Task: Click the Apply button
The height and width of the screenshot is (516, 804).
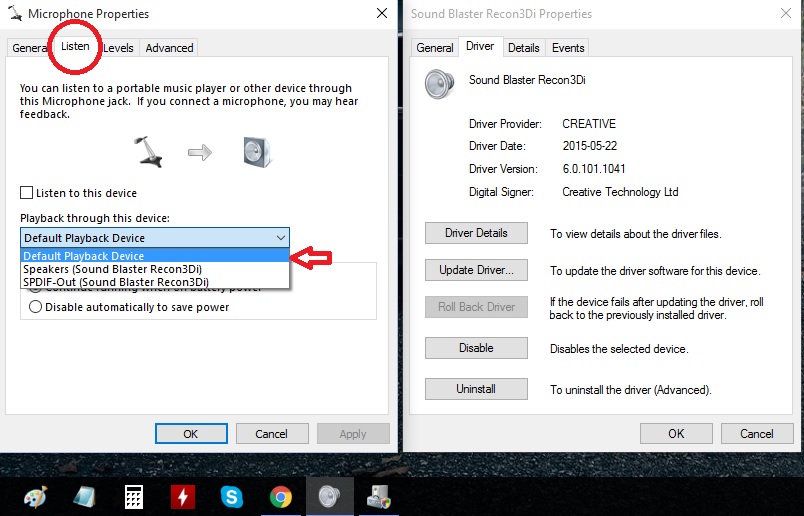Action: click(353, 433)
